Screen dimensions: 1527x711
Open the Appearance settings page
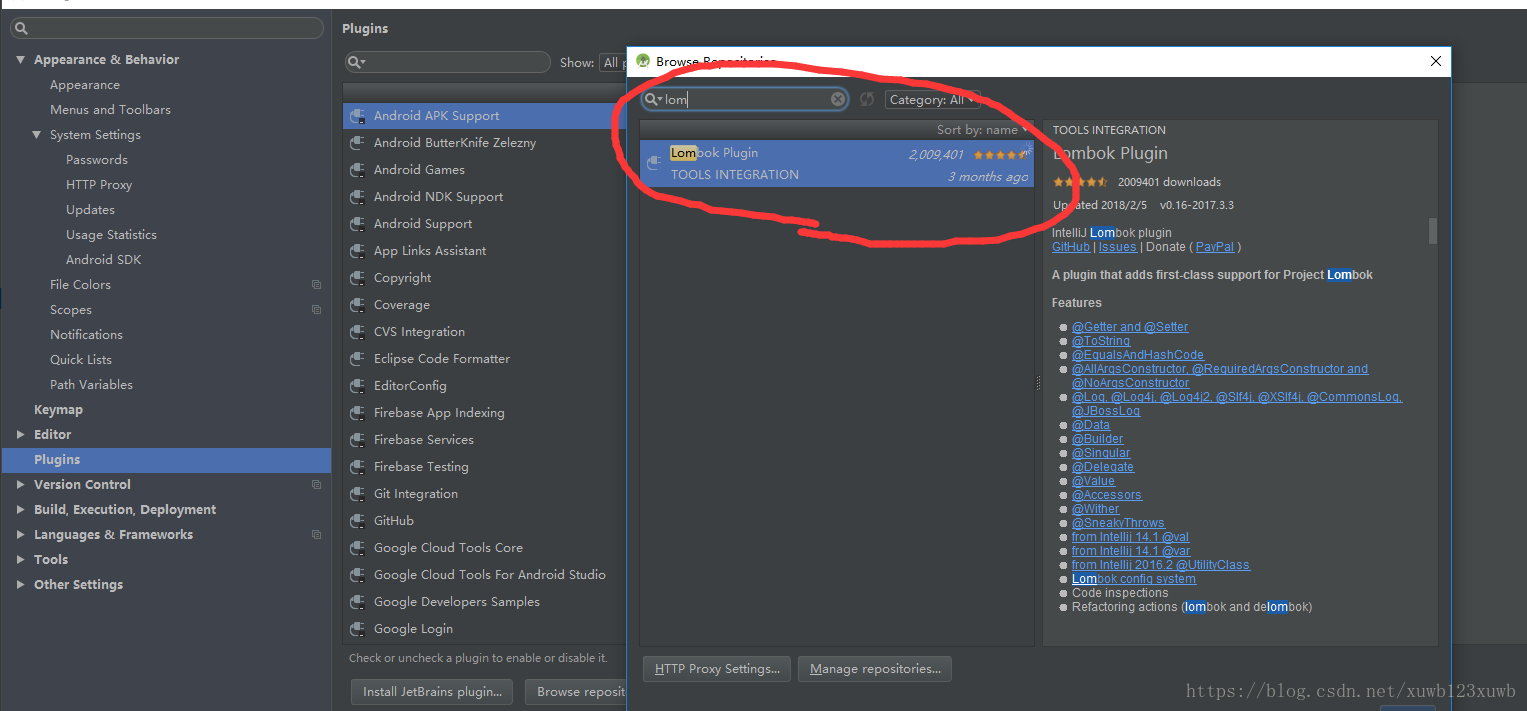coord(85,85)
